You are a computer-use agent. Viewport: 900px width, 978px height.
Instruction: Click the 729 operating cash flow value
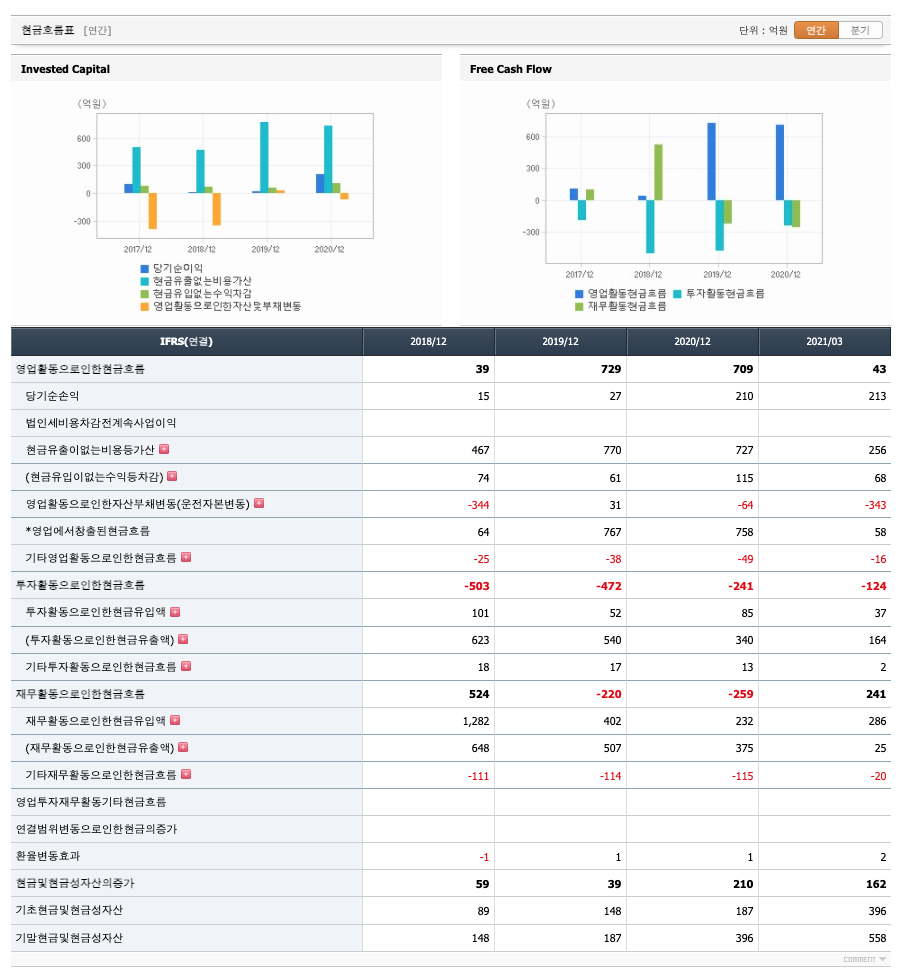point(611,369)
